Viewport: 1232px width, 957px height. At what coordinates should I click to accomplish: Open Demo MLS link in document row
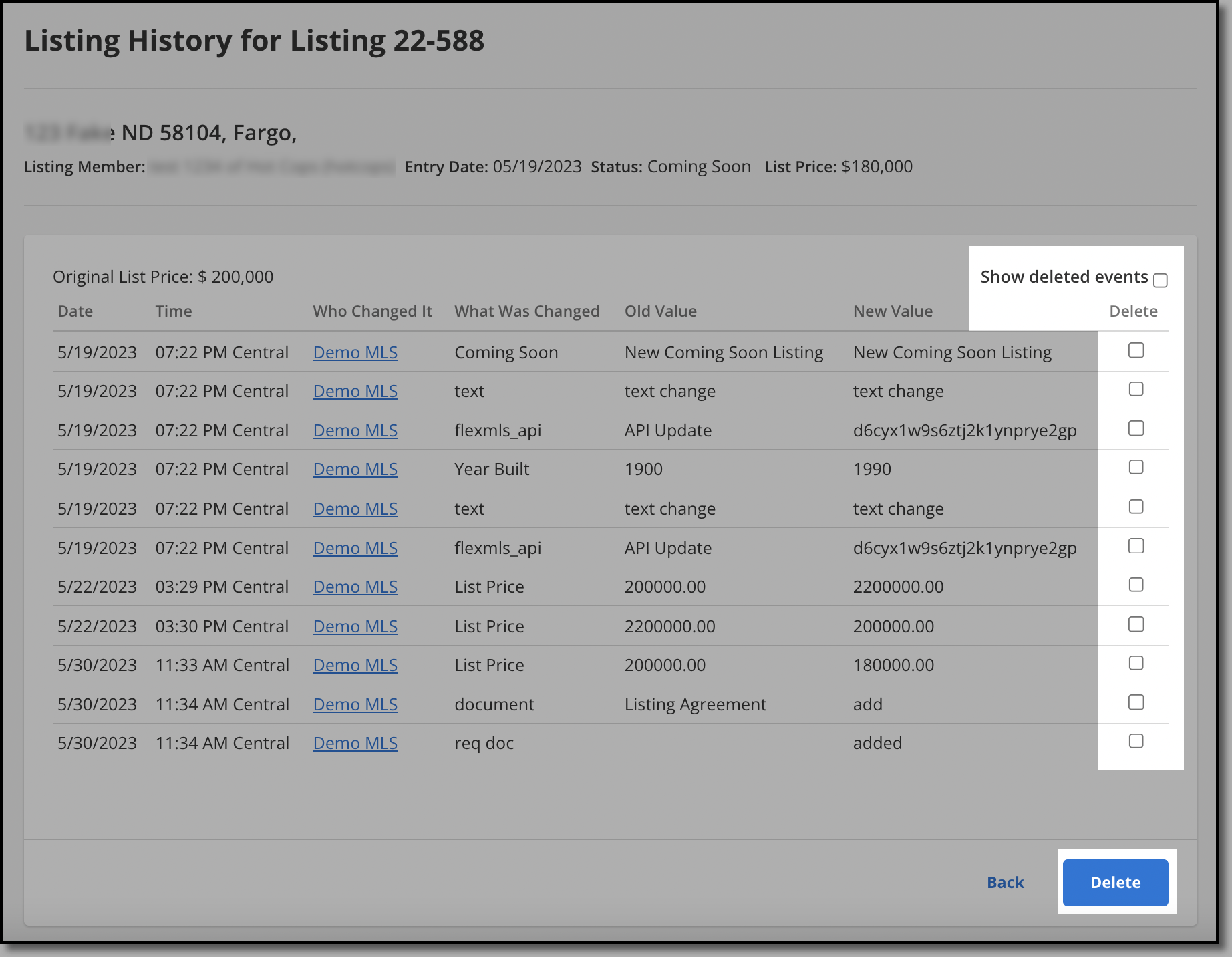click(x=355, y=704)
